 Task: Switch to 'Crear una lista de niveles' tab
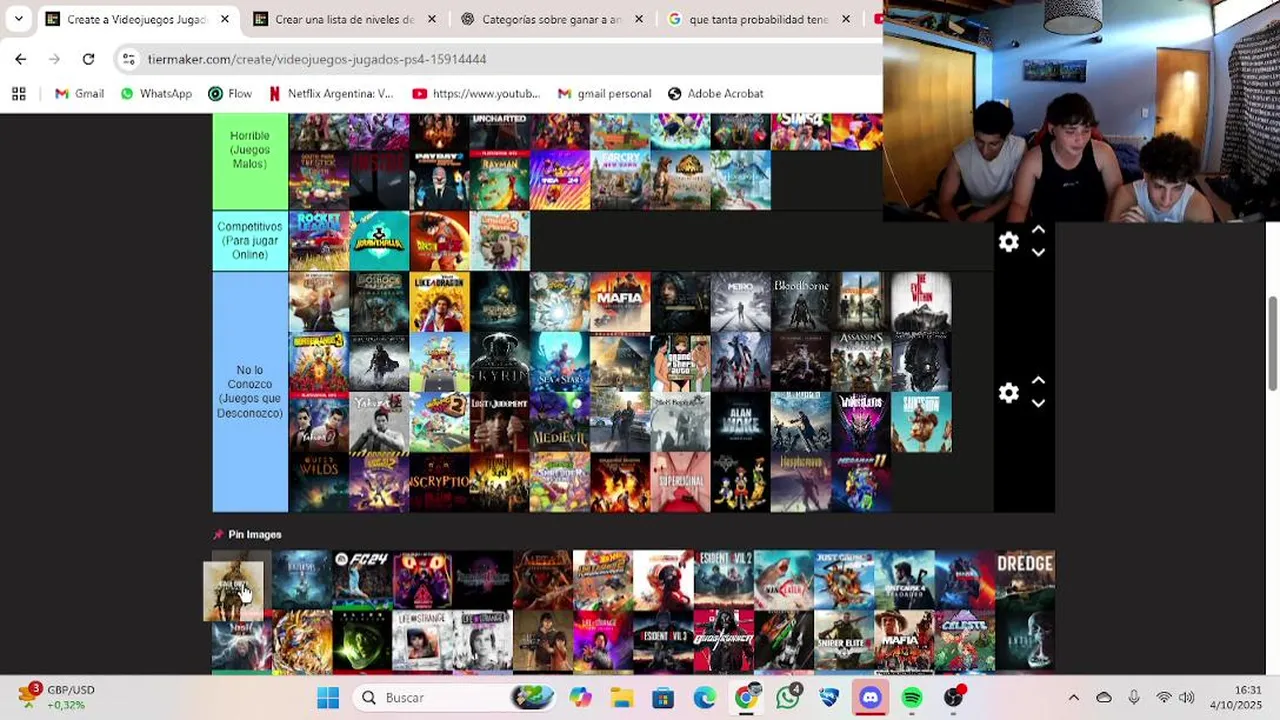click(345, 19)
